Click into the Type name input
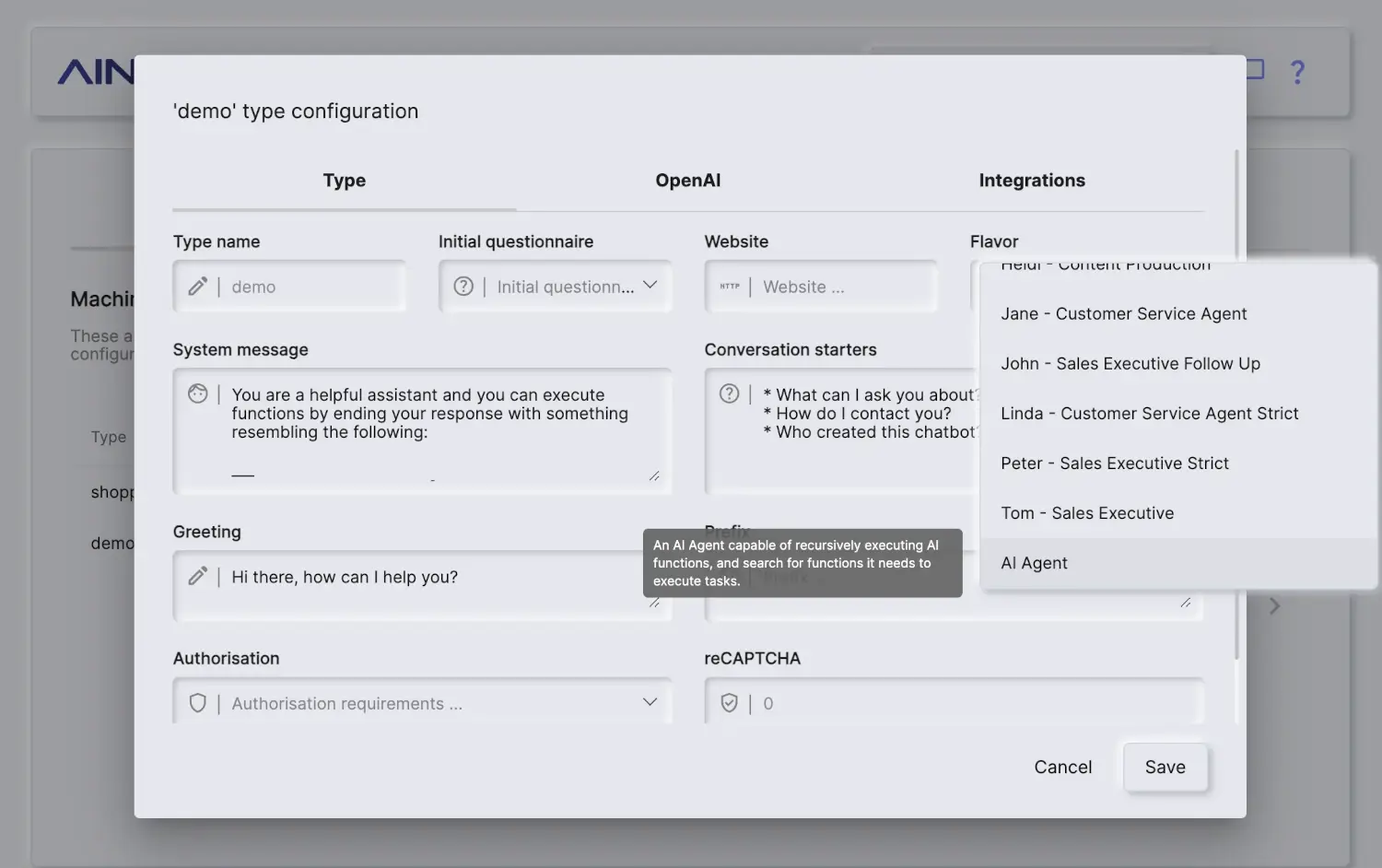 (x=289, y=287)
